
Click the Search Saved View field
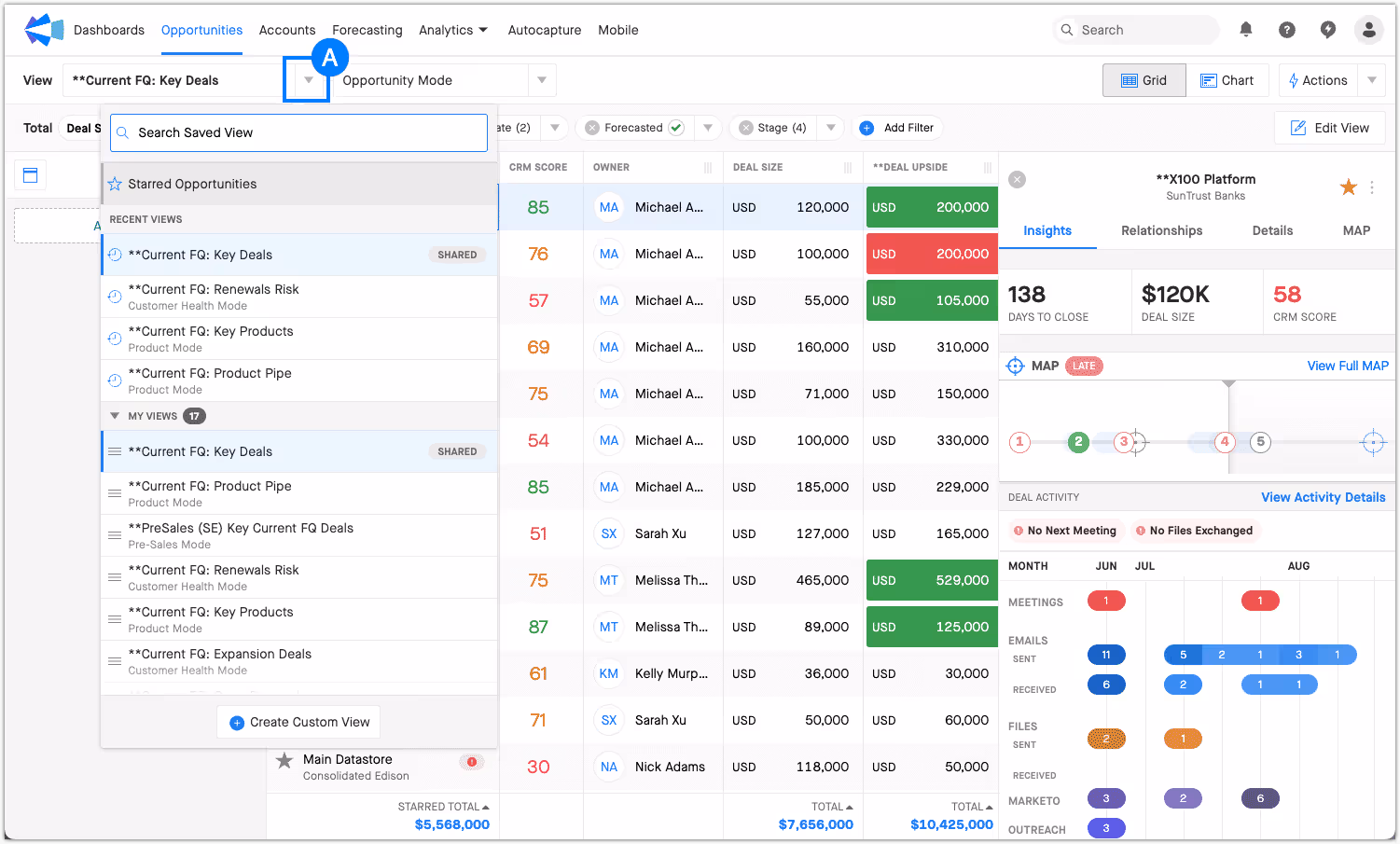pos(298,132)
